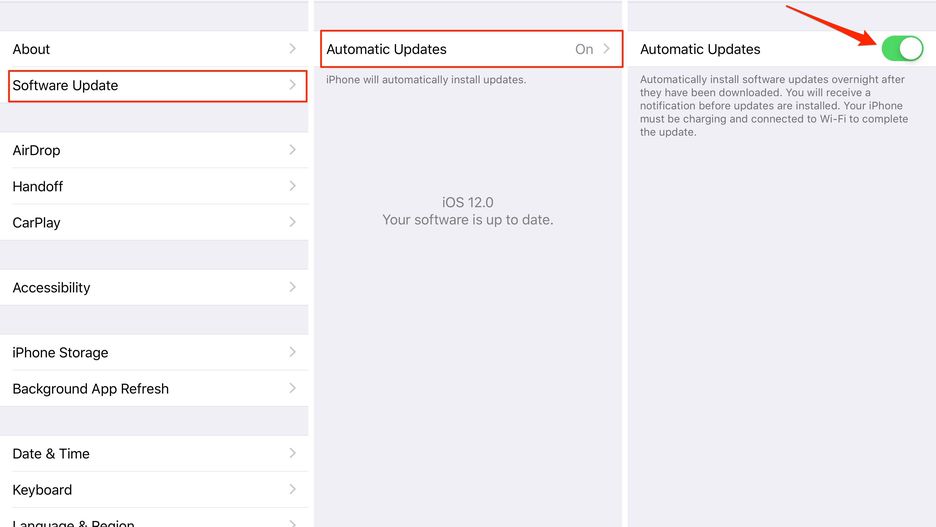Select 'Your software is up to date.' text
Viewport: 936px width, 527px height.
coord(467,220)
